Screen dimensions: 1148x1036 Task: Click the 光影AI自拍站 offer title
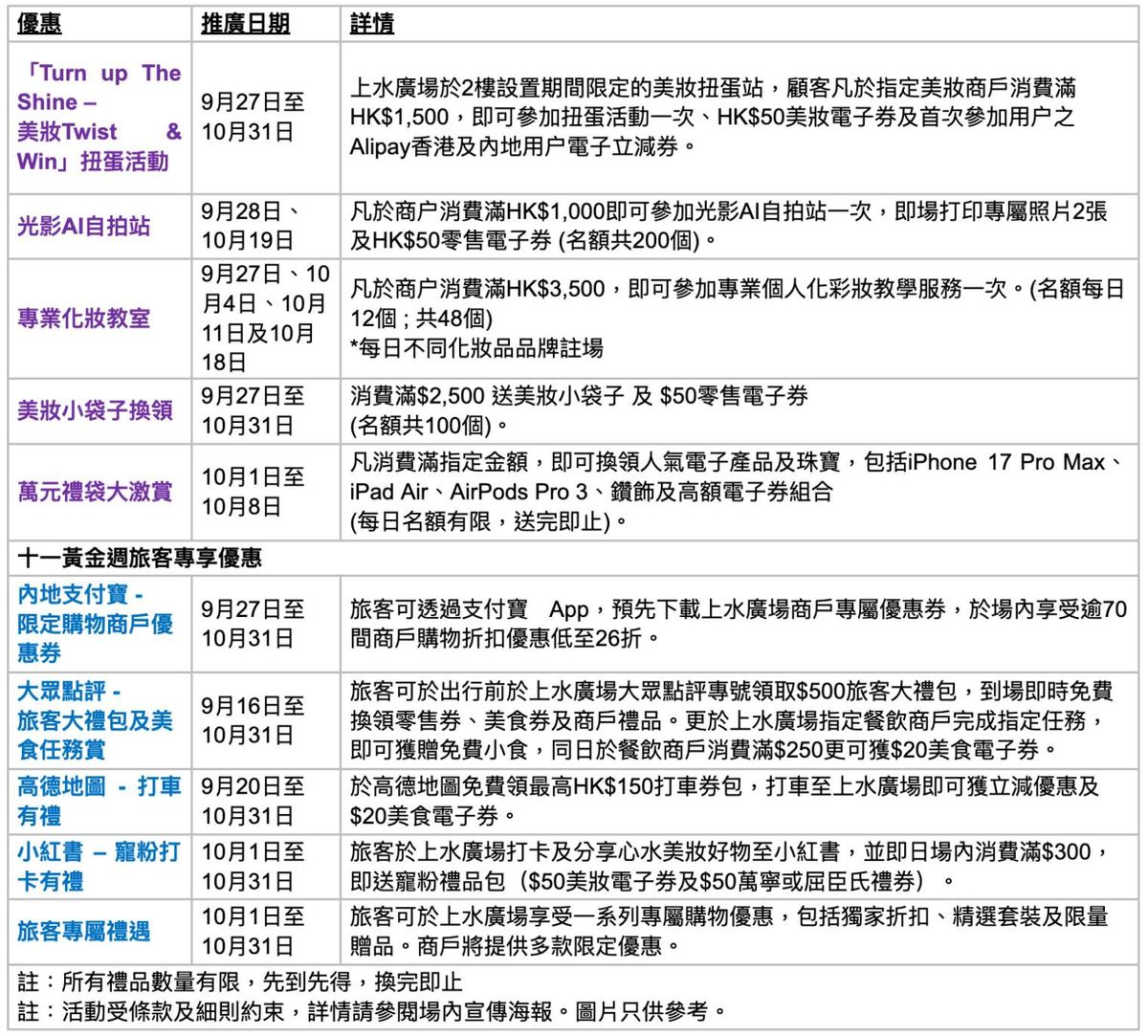click(x=83, y=226)
